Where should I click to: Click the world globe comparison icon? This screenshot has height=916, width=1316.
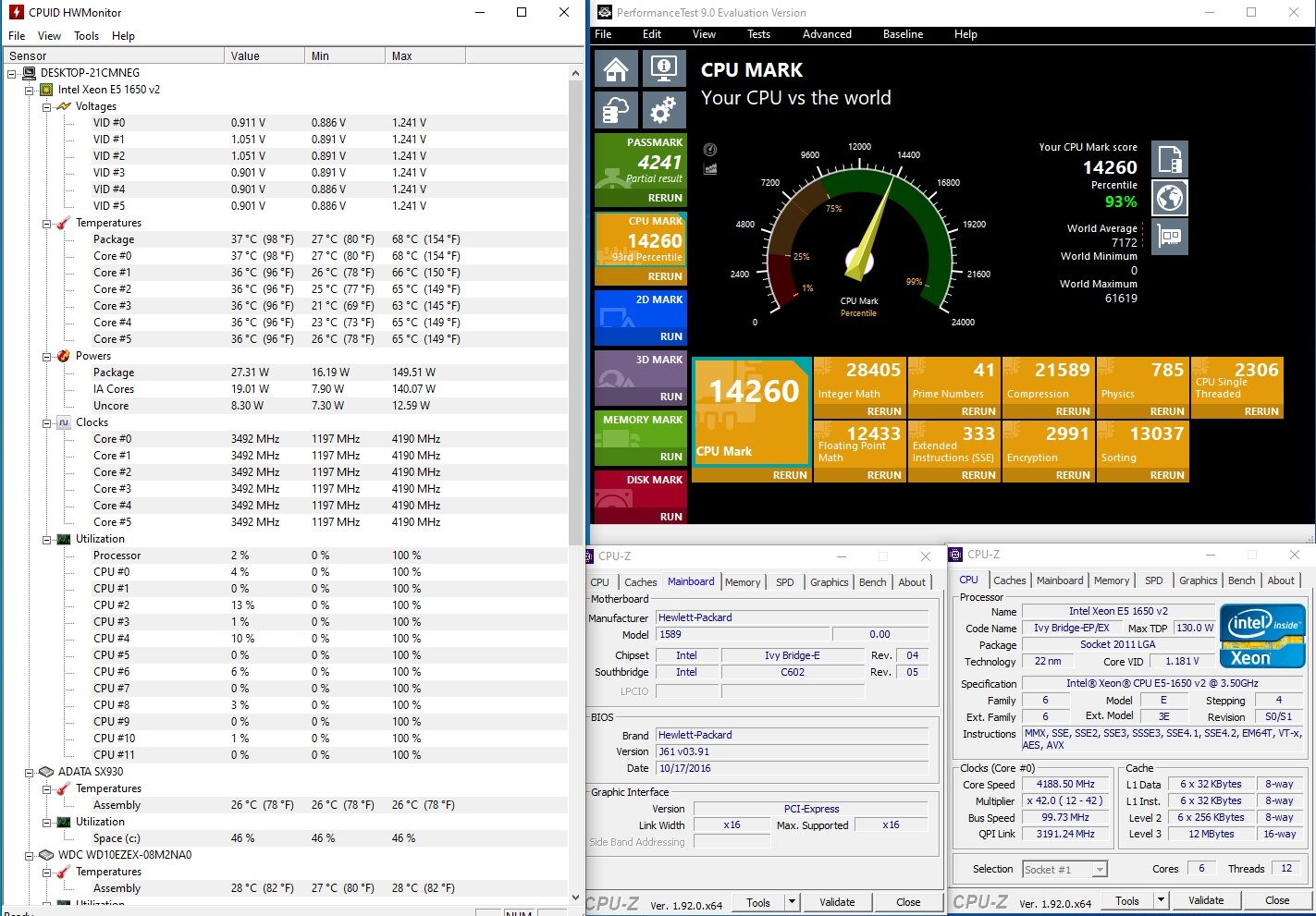[1170, 198]
